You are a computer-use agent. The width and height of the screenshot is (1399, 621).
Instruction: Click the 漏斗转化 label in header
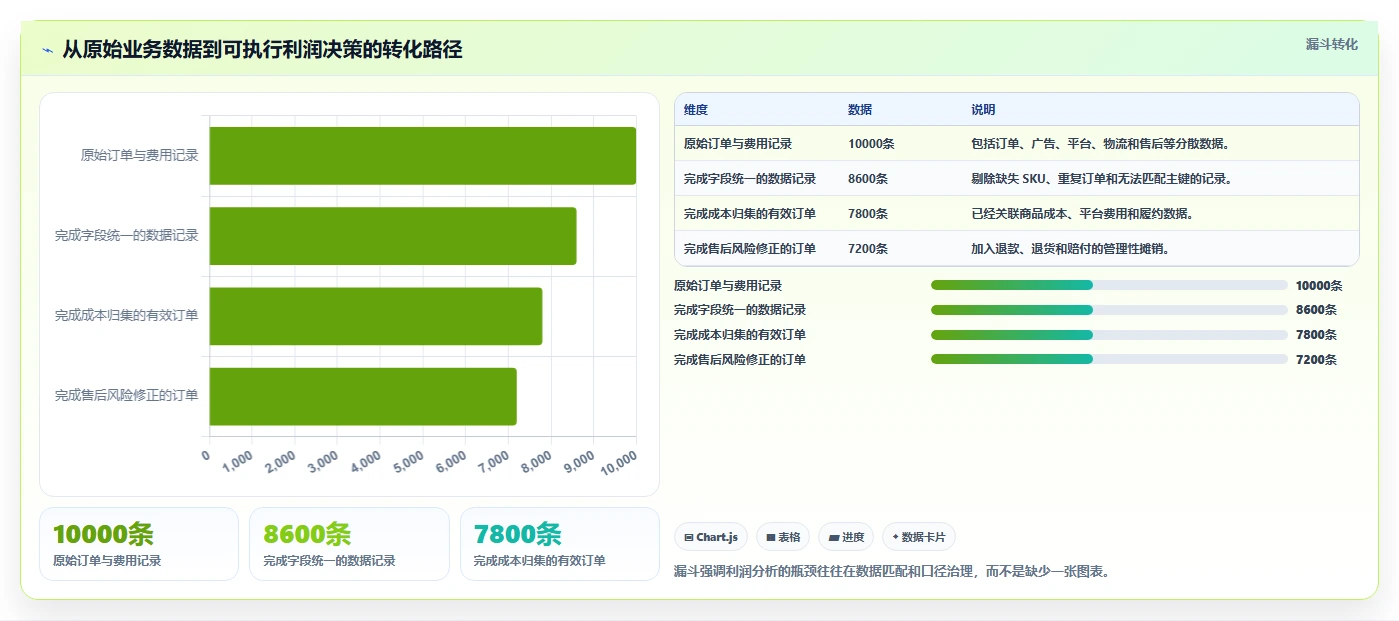tap(1332, 44)
